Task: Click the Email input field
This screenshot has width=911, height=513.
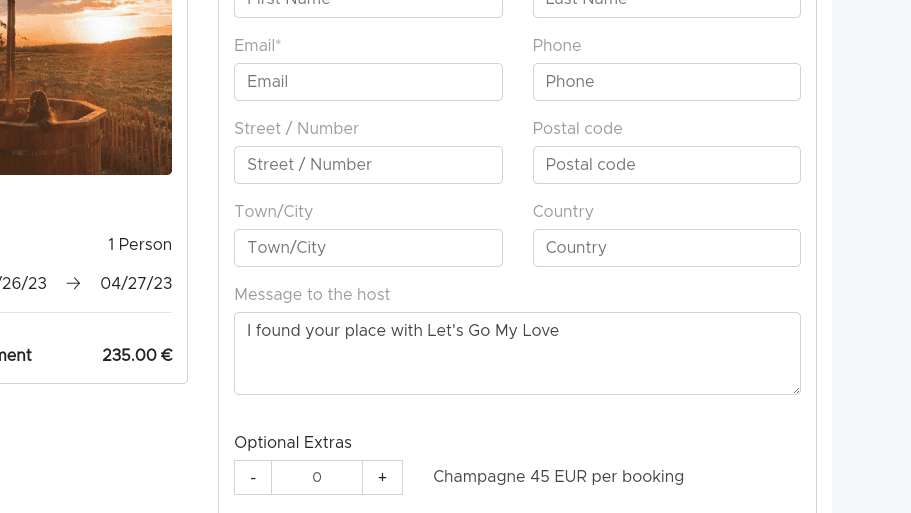Action: click(368, 82)
